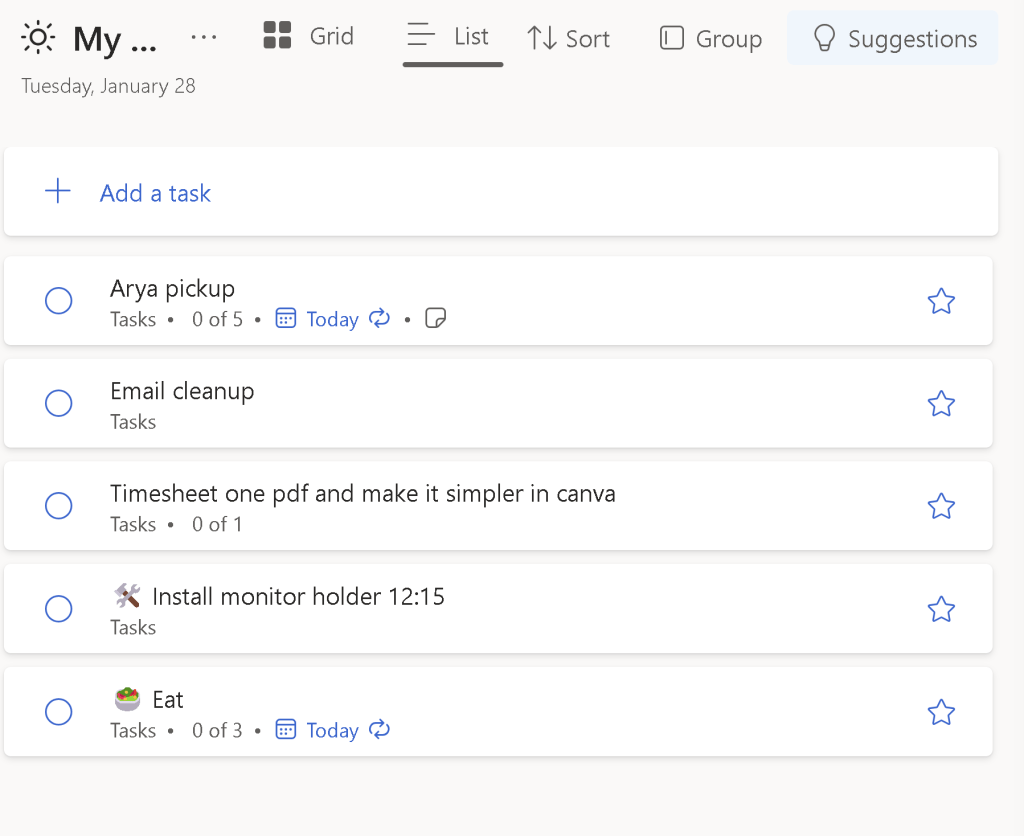Open the Suggestions panel
This screenshot has height=836, width=1024.
pyautogui.click(x=893, y=39)
